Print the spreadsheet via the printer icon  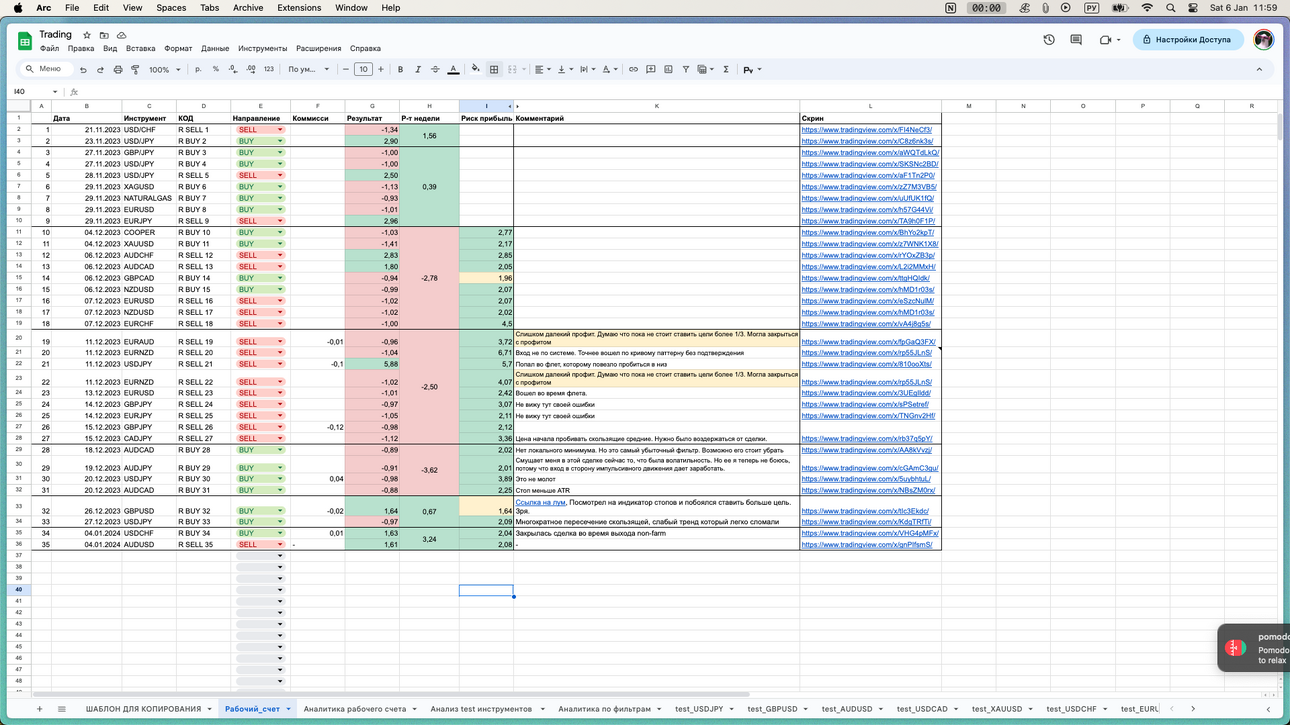click(x=118, y=70)
